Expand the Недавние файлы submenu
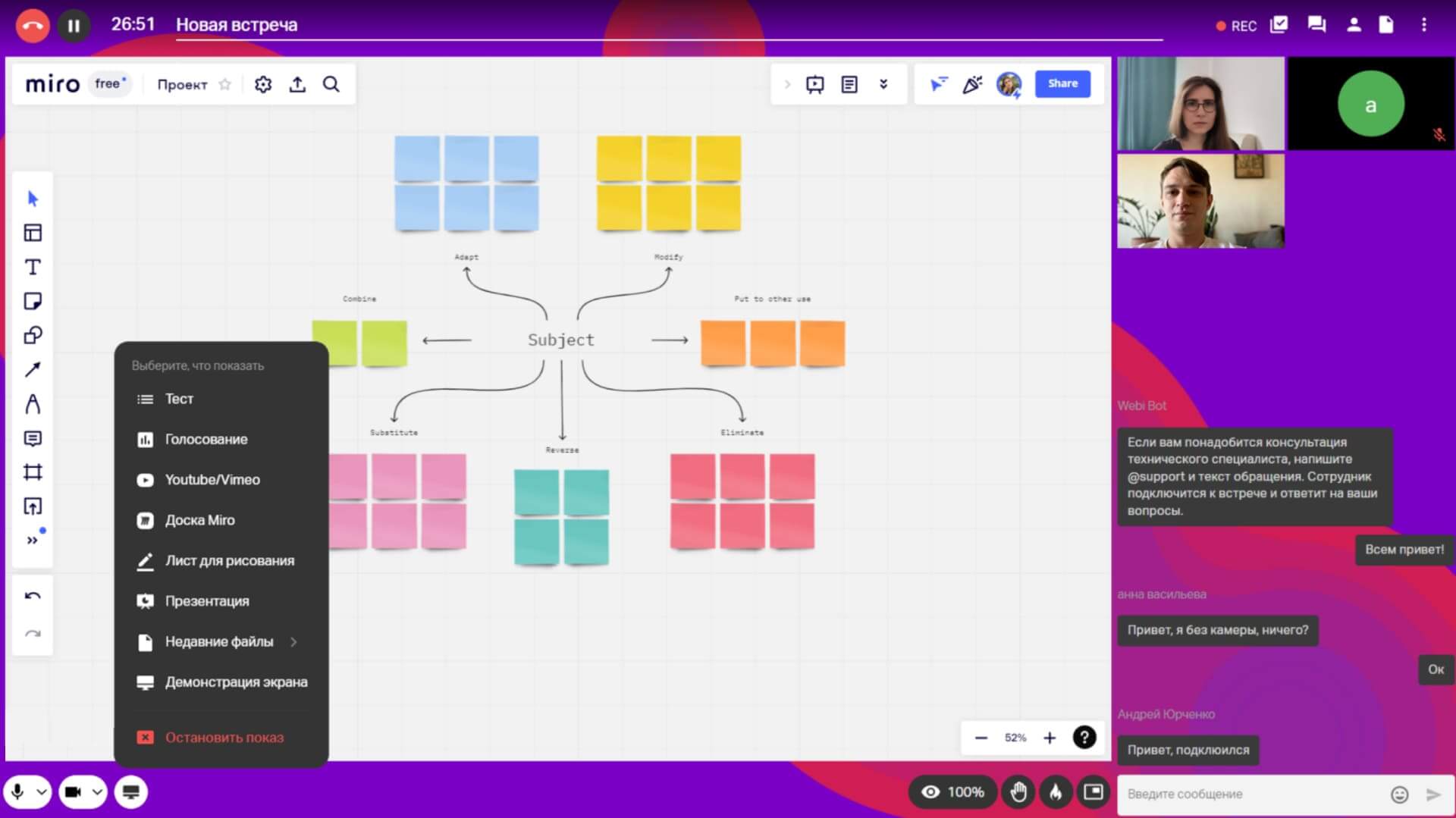The image size is (1456, 818). coord(293,642)
